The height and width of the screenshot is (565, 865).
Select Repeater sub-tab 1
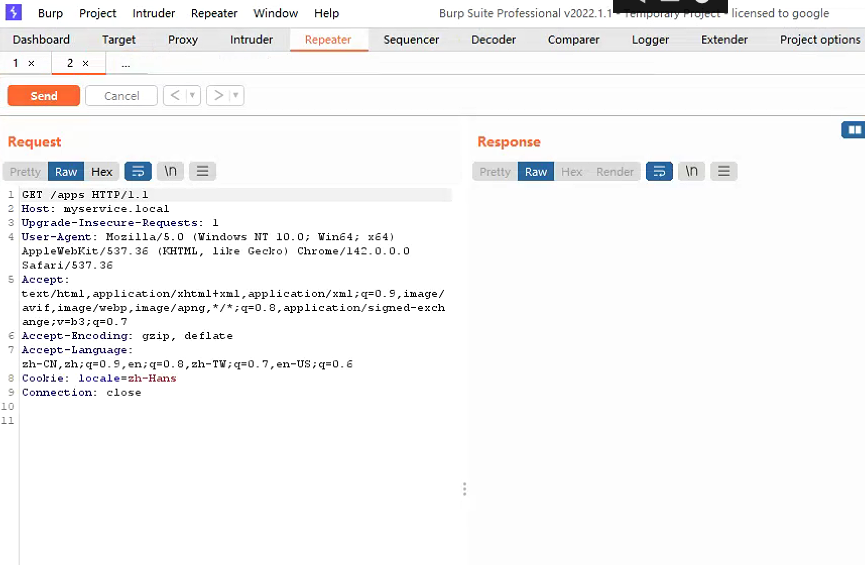coord(15,63)
